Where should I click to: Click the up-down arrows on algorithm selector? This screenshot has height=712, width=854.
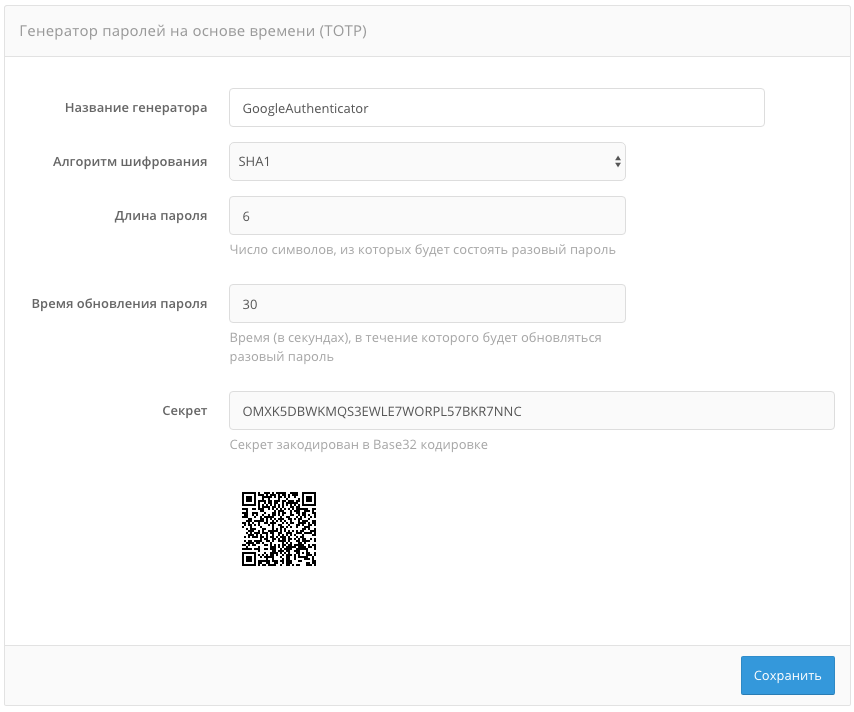617,161
